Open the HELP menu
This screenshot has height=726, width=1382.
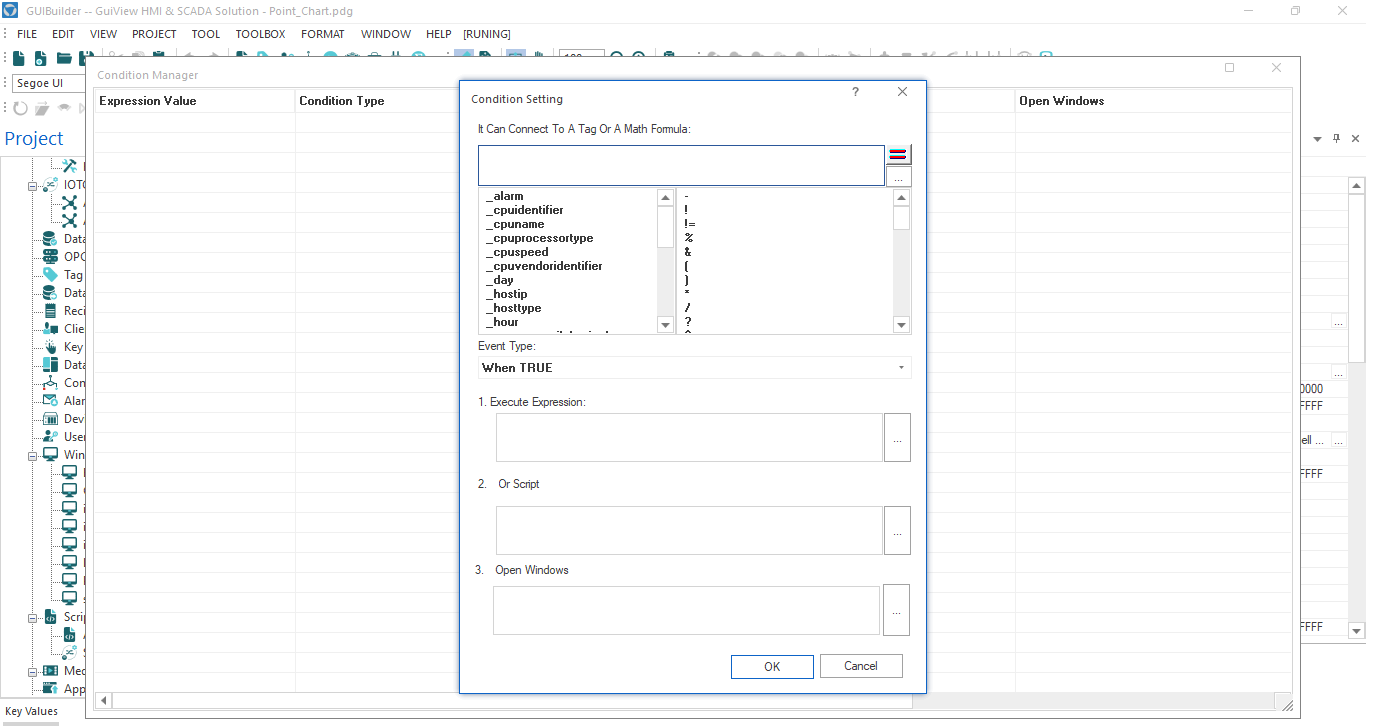438,34
